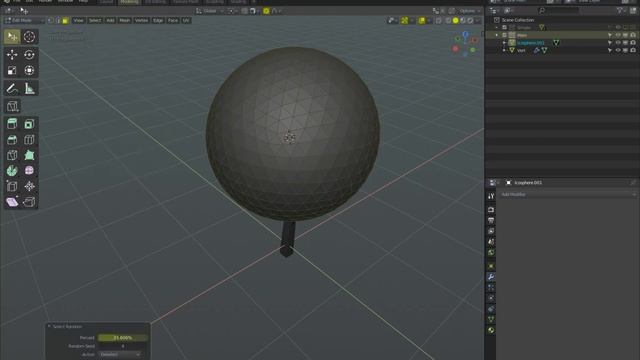Open the Edge menu
This screenshot has width=640, height=360.
[x=158, y=20]
